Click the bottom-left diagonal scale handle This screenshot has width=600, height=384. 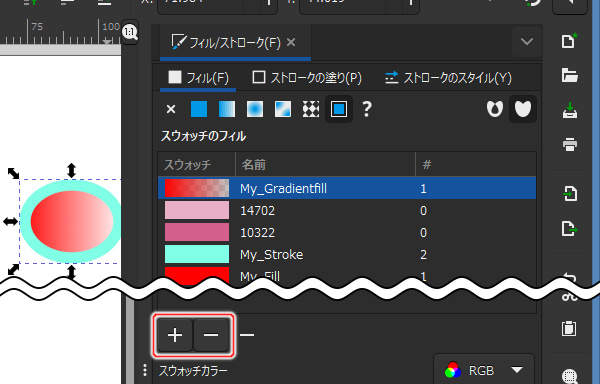point(13,269)
